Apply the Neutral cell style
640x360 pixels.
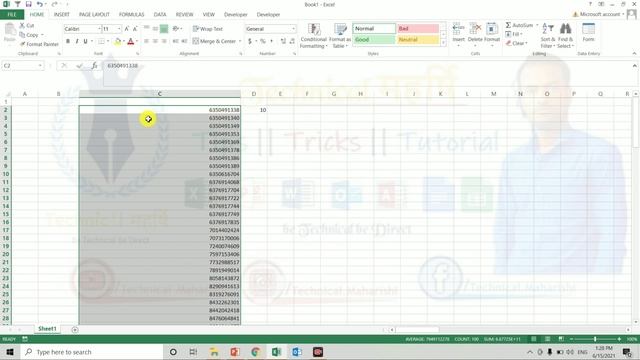418,40
